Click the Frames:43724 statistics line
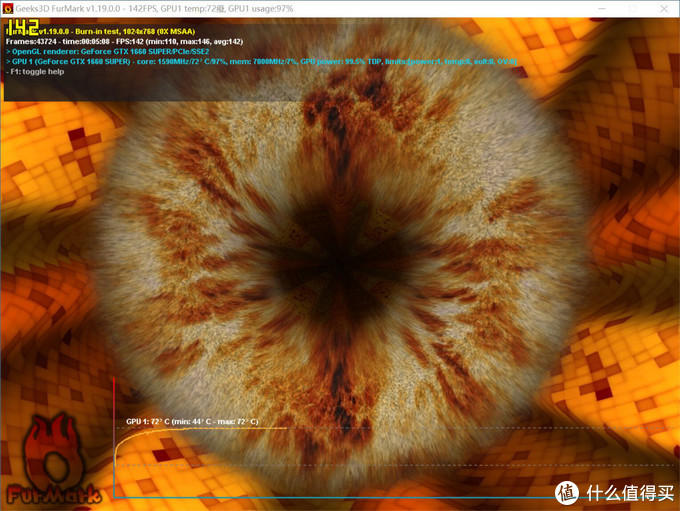Image resolution: width=680 pixels, height=511 pixels. point(124,42)
